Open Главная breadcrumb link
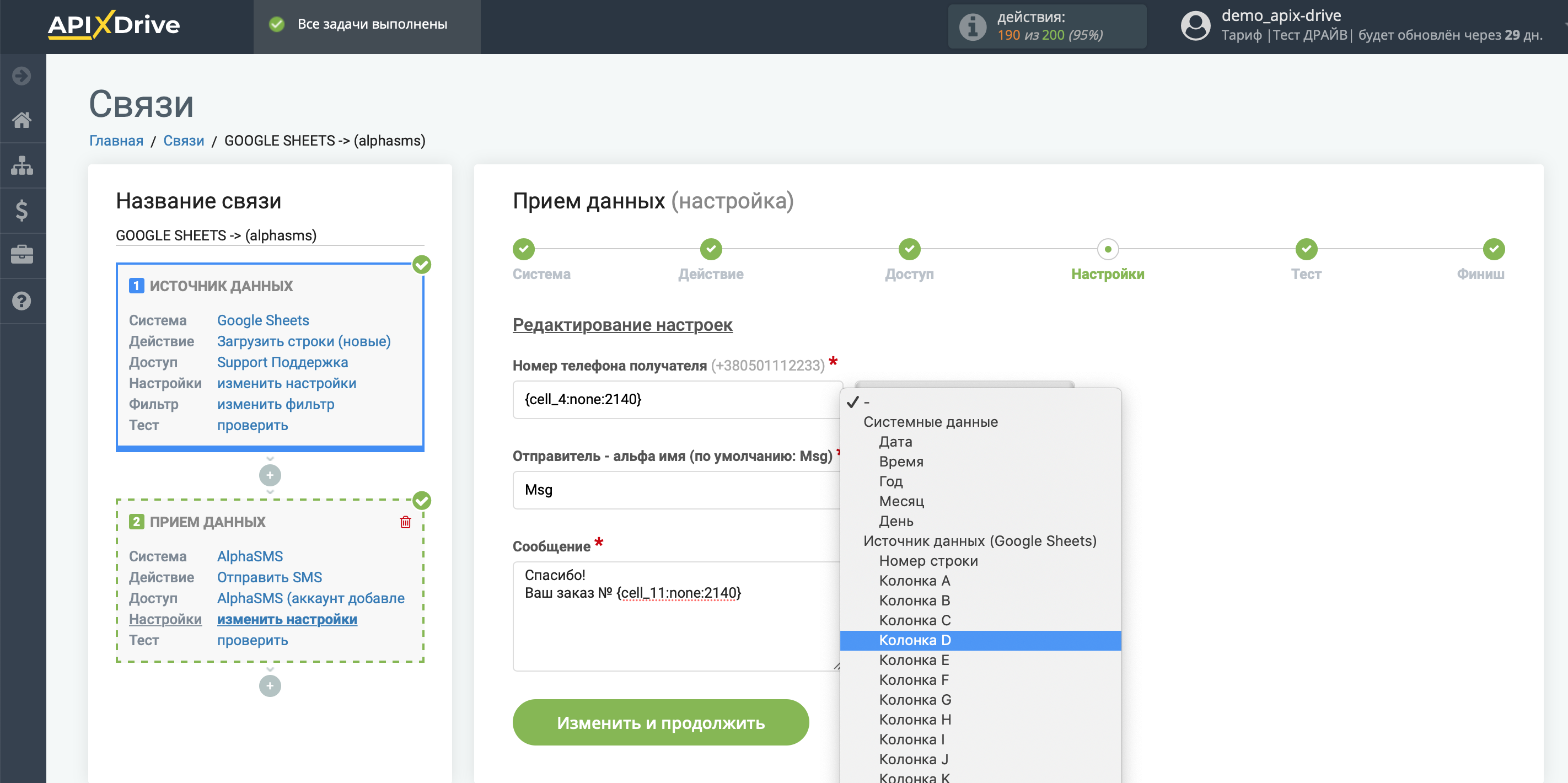The height and width of the screenshot is (783, 1568). tap(116, 141)
